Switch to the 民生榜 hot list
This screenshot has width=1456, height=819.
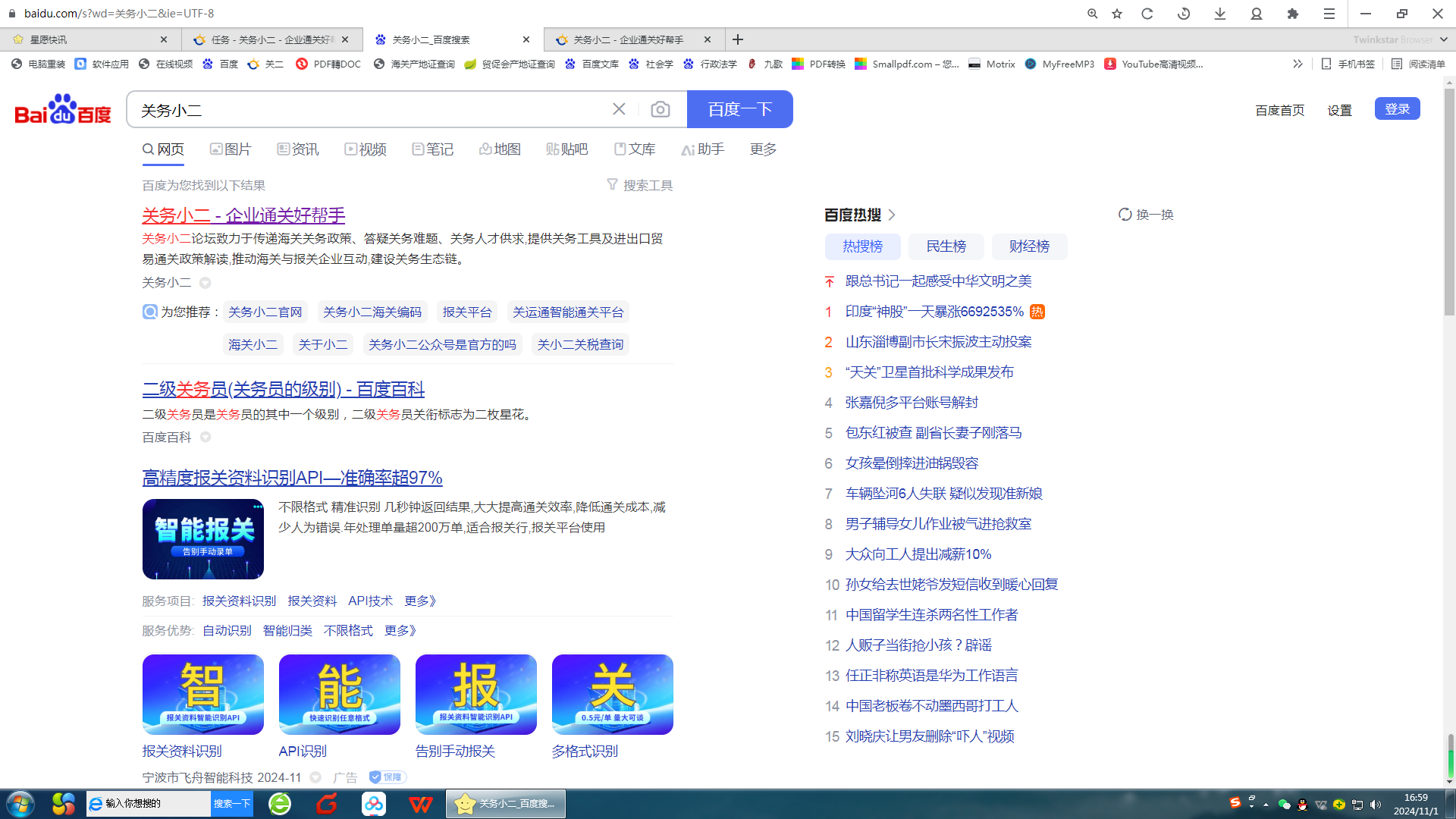click(946, 246)
